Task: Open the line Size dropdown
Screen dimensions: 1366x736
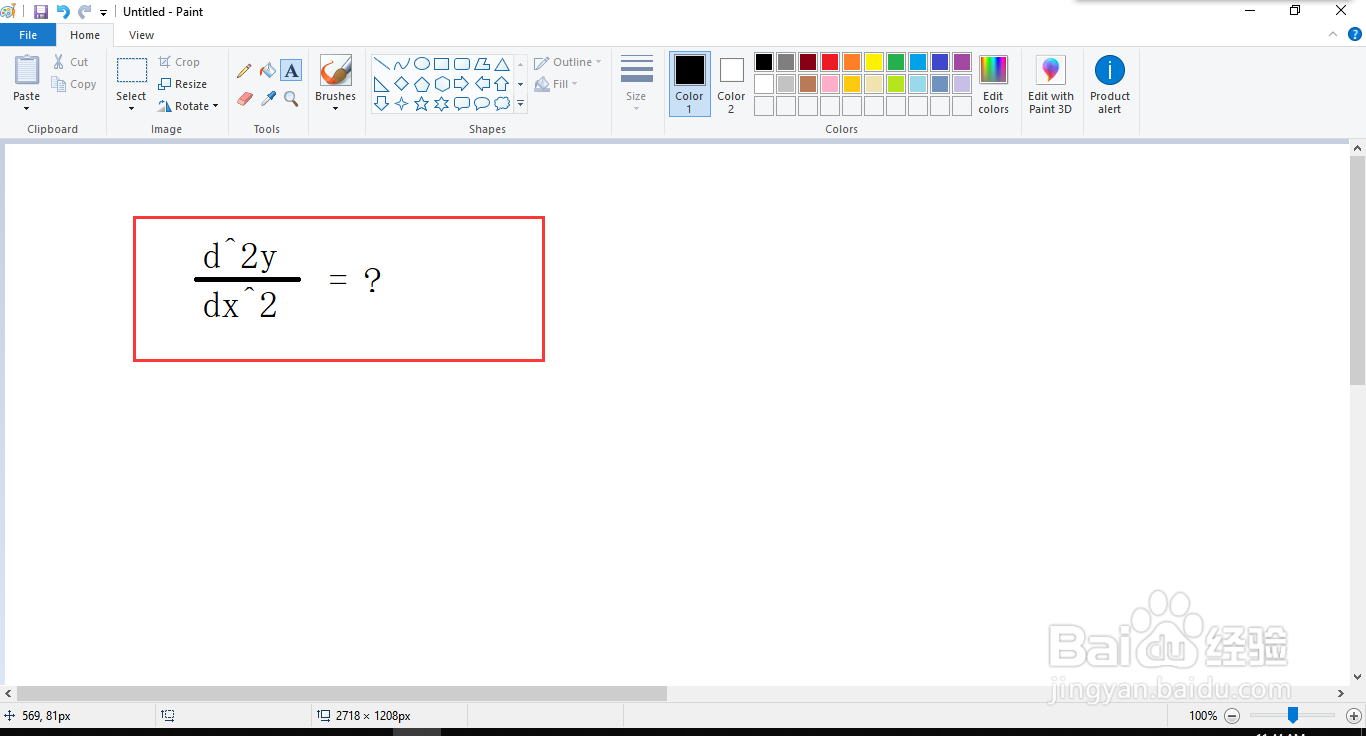Action: point(636,84)
